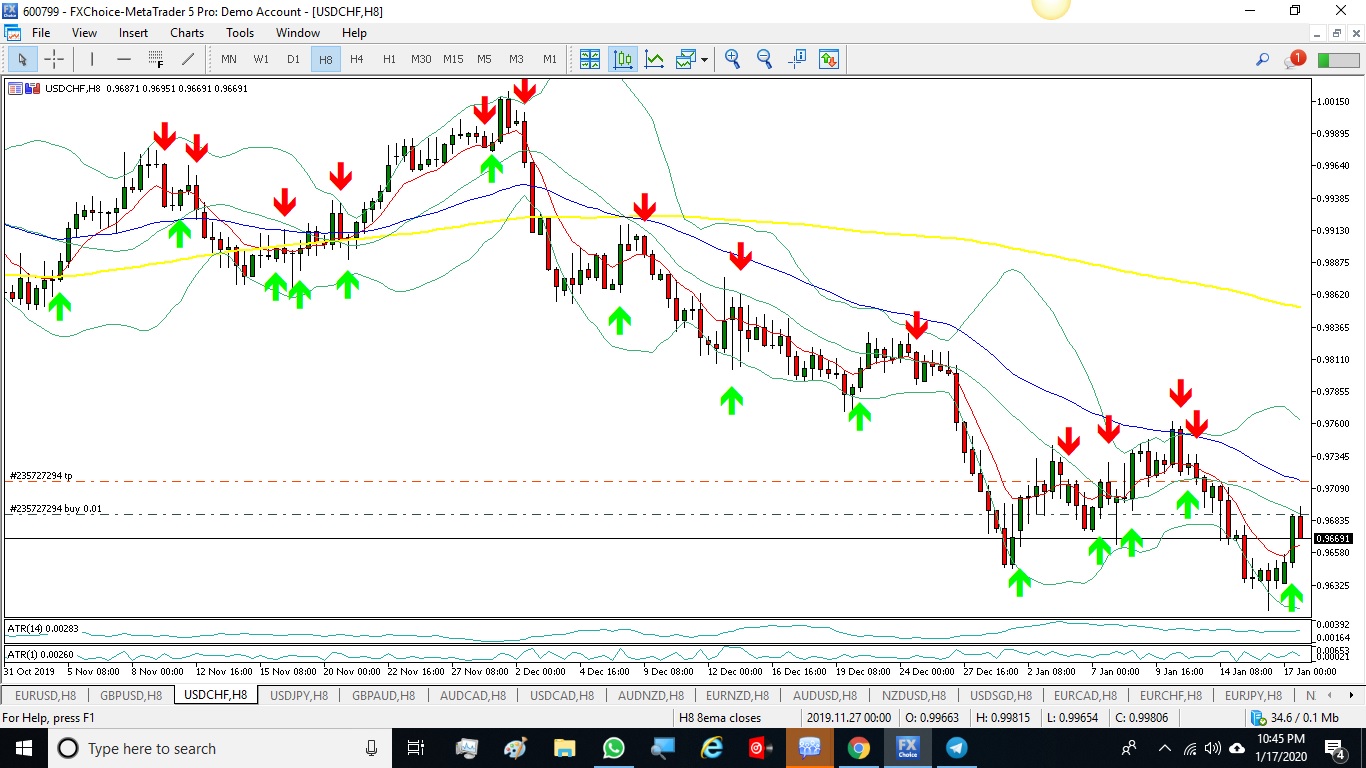Switch to the USDJPY,H8 chart tab

click(299, 695)
